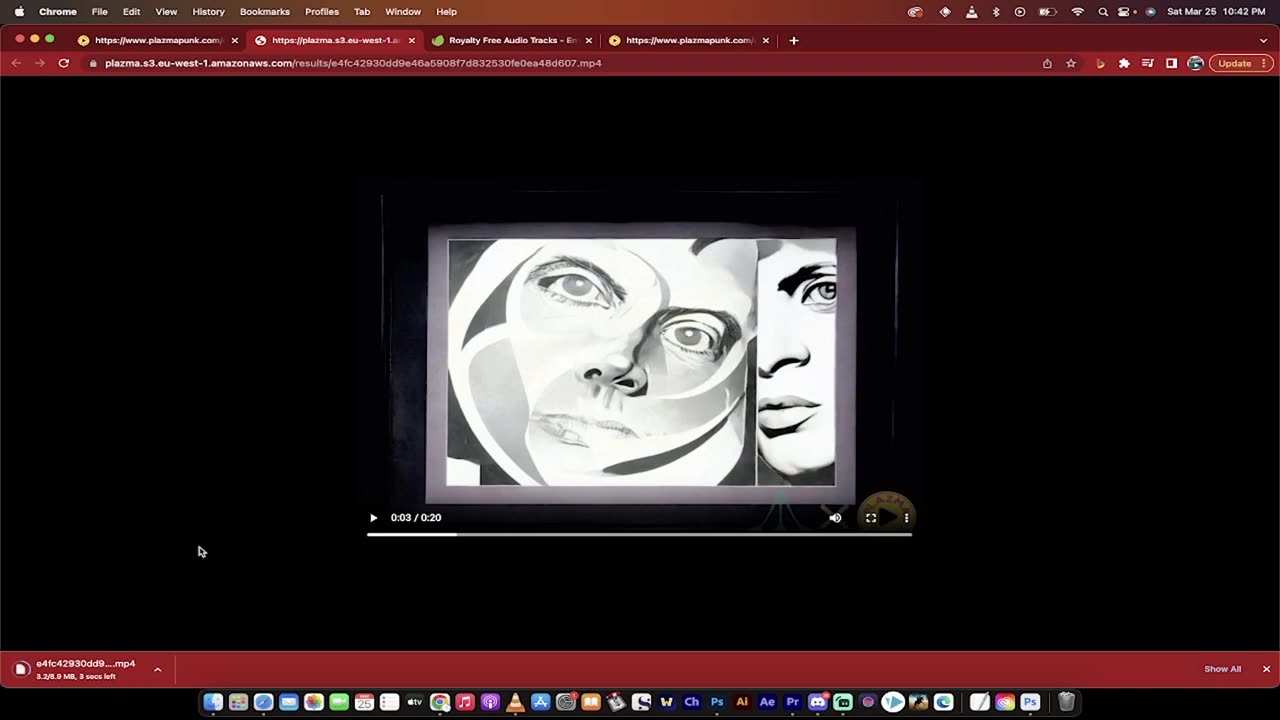The height and width of the screenshot is (720, 1280).
Task: Click the Update button in Chrome
Action: [1240, 63]
